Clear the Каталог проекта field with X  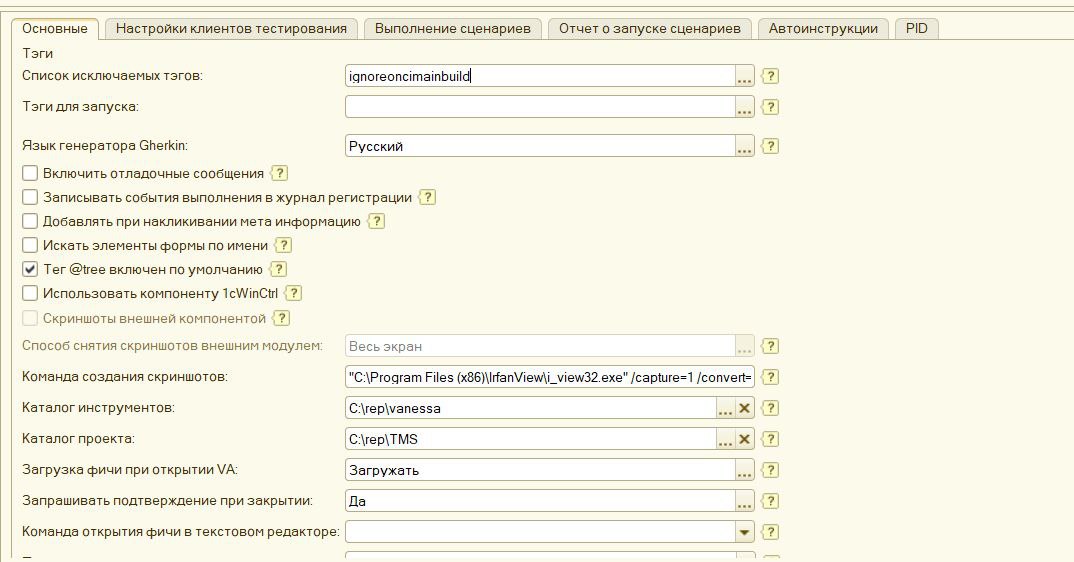click(745, 439)
